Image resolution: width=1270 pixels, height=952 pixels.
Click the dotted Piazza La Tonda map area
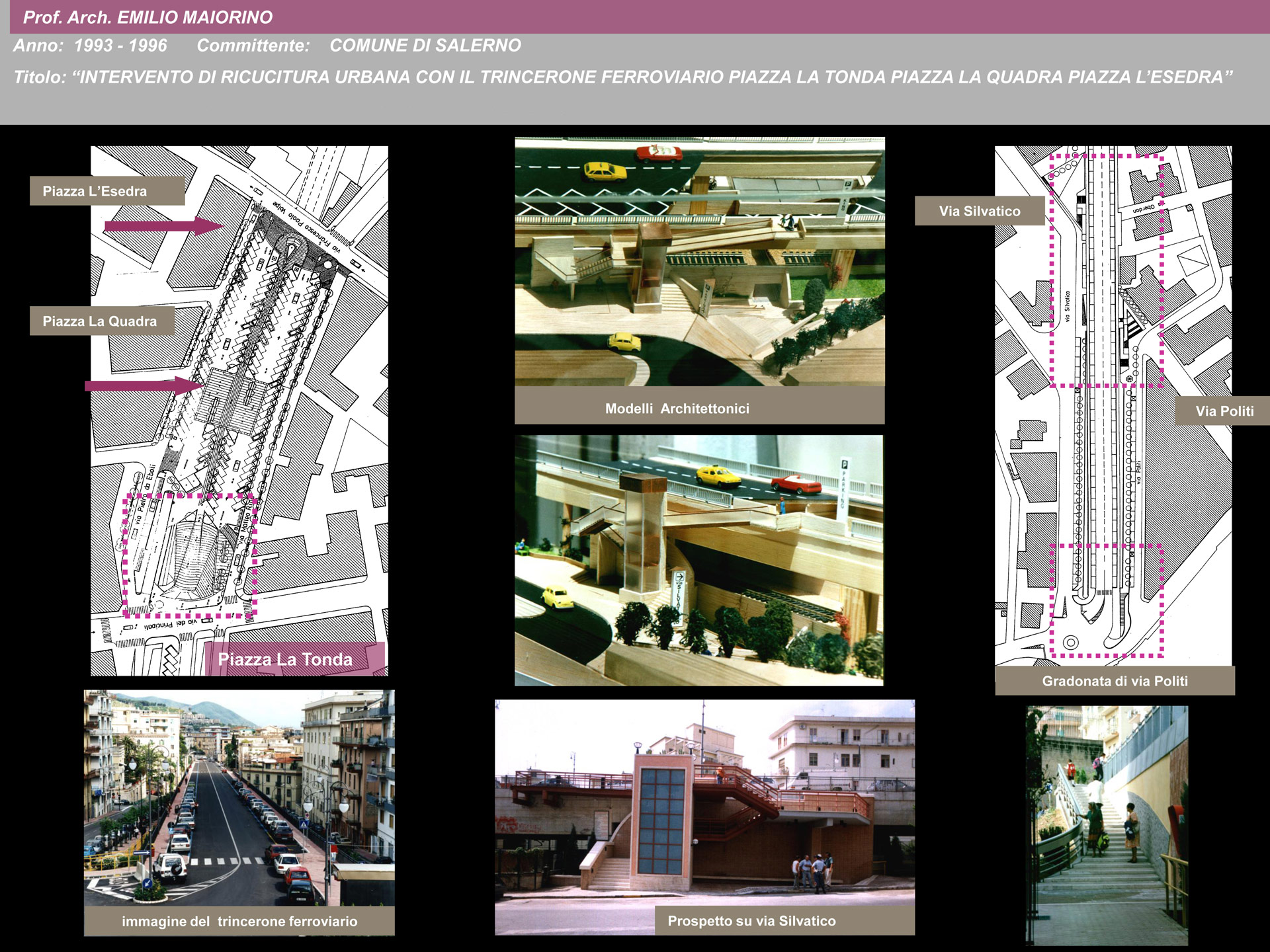coord(190,555)
